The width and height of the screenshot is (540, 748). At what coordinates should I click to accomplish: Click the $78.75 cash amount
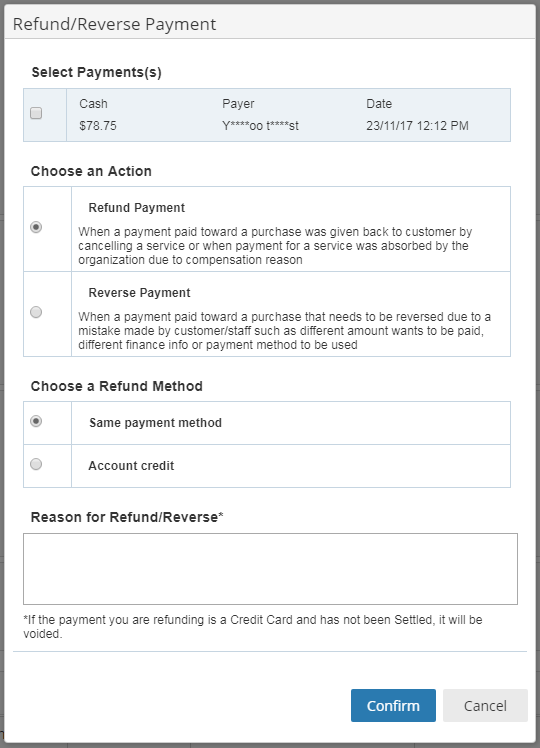(x=98, y=125)
